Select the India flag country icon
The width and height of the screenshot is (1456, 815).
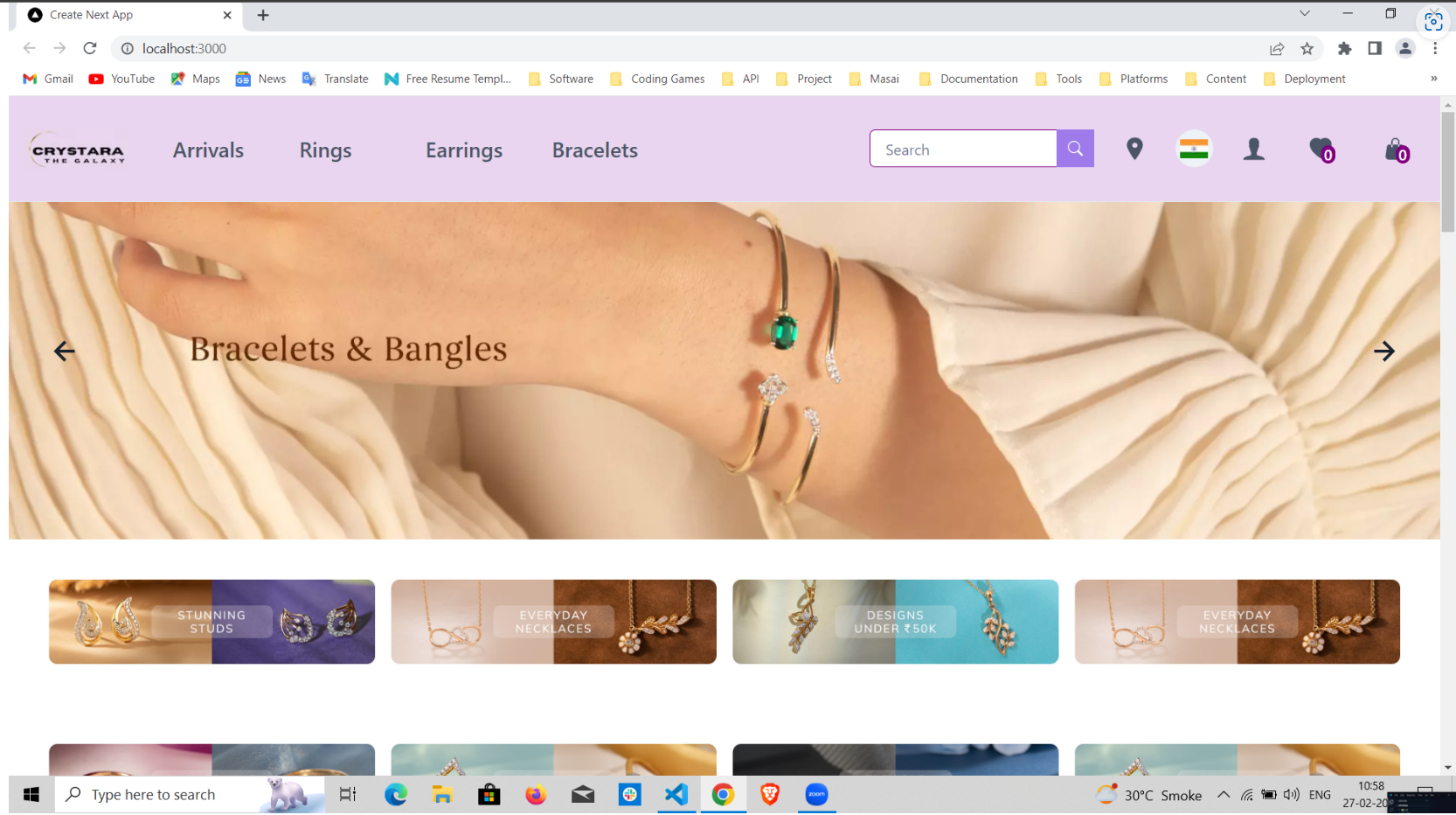click(x=1194, y=150)
